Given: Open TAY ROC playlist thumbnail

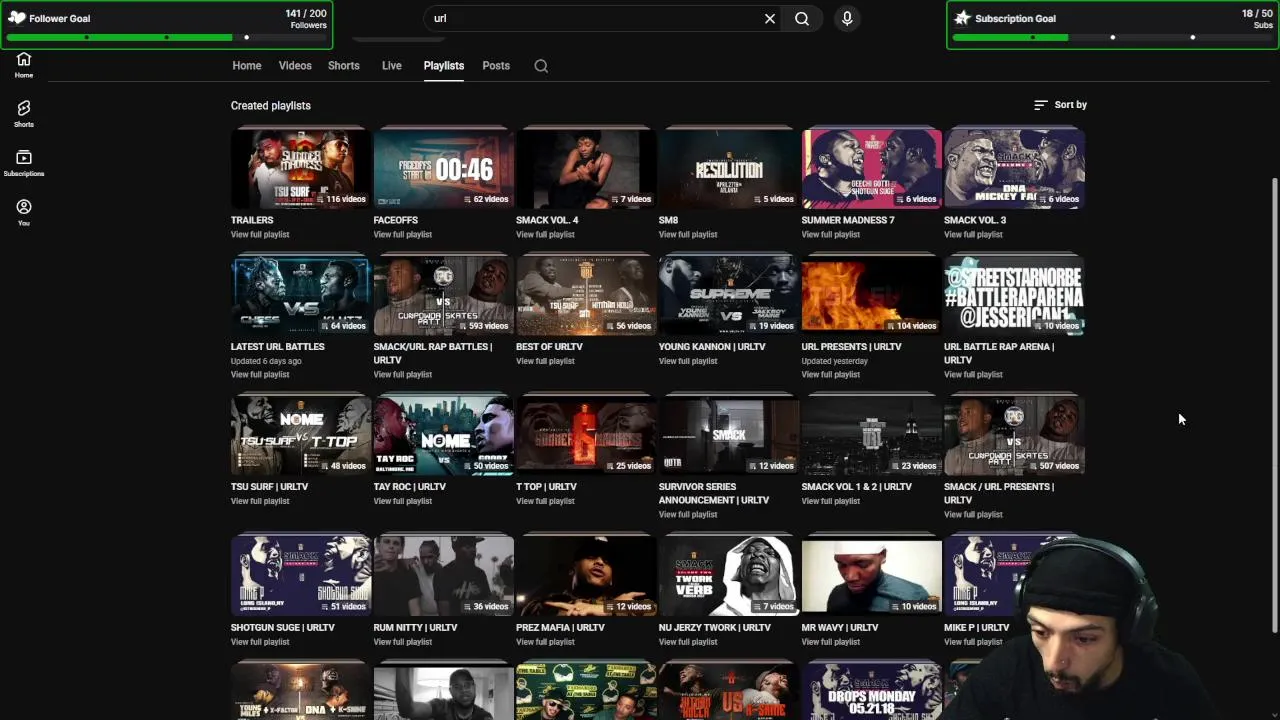Looking at the screenshot, I should pos(444,435).
